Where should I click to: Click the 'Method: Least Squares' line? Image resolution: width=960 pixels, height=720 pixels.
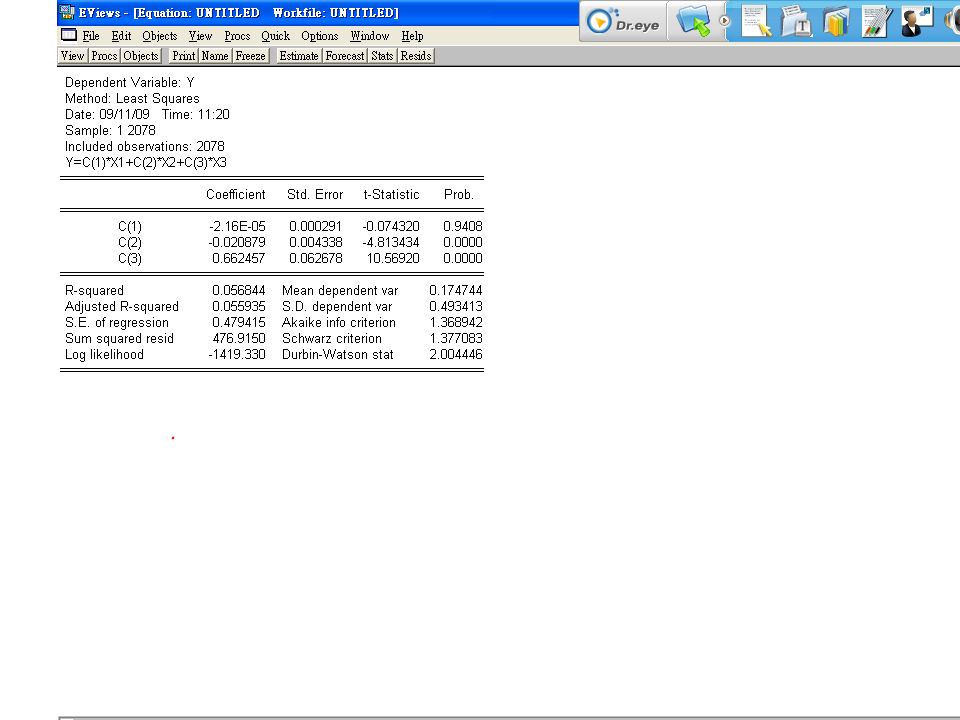[x=132, y=99]
